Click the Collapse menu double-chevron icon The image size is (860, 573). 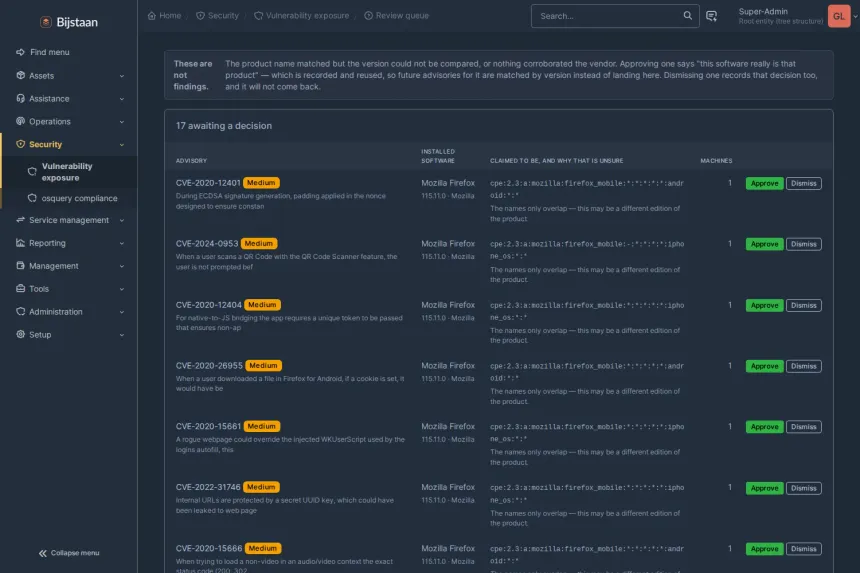pos(43,553)
